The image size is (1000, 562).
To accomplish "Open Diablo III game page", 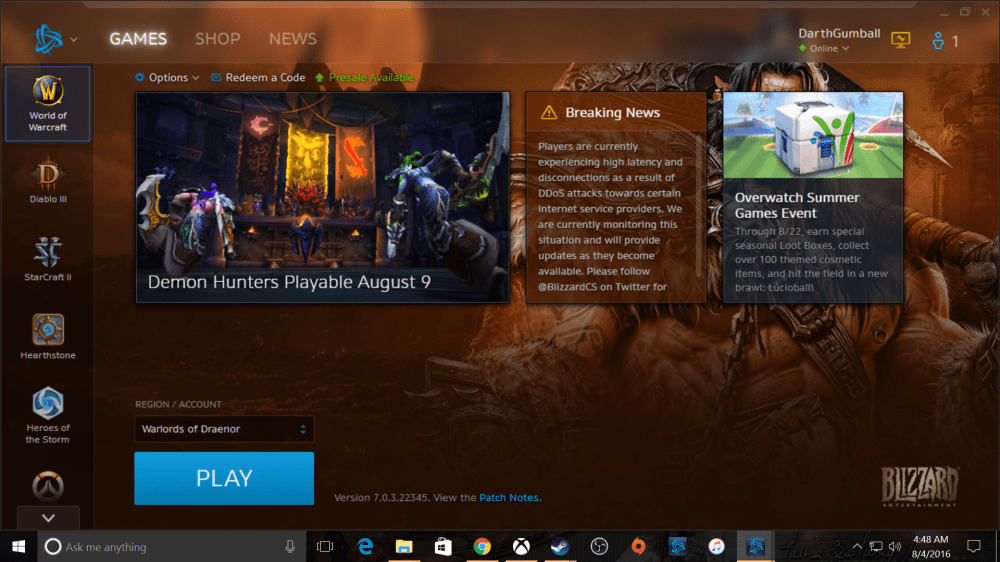I will [x=47, y=184].
